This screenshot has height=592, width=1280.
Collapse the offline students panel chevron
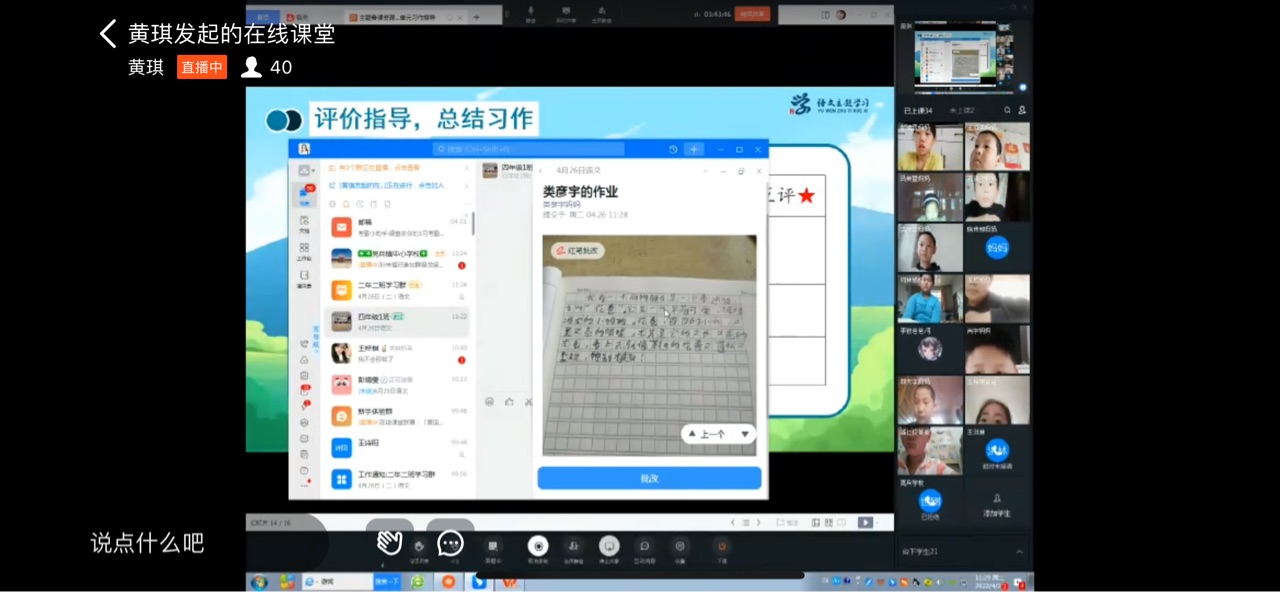1019,551
